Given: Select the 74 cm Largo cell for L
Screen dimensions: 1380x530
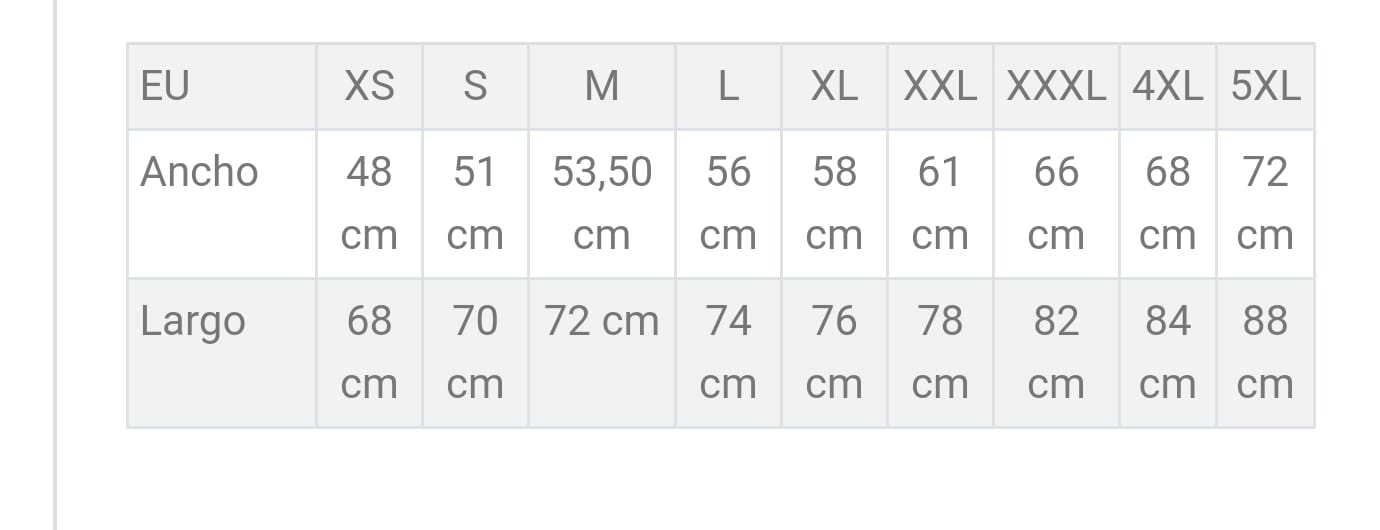Looking at the screenshot, I should pos(728,353).
